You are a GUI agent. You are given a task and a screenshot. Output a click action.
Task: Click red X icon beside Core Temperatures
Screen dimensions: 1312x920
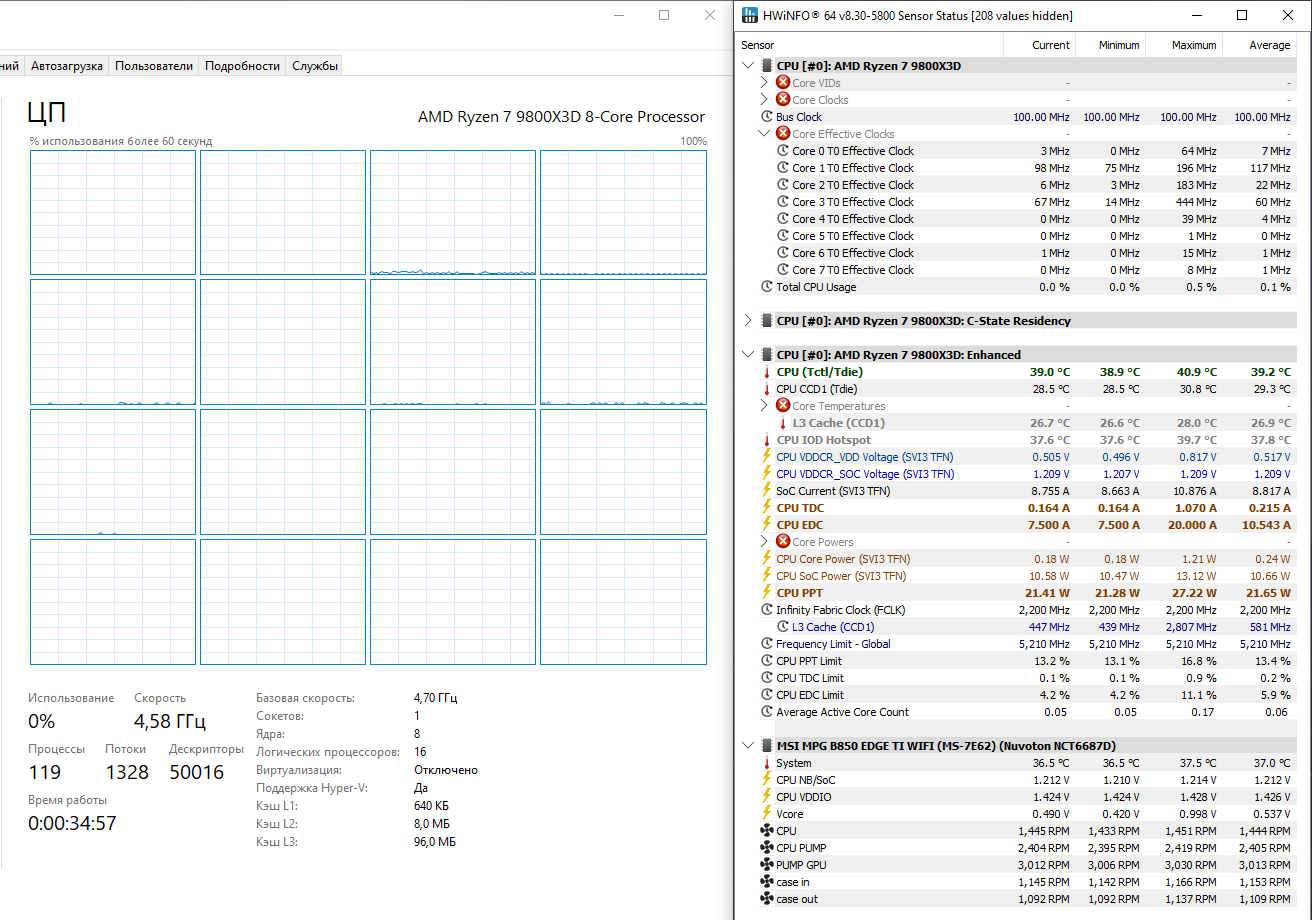[x=783, y=406]
